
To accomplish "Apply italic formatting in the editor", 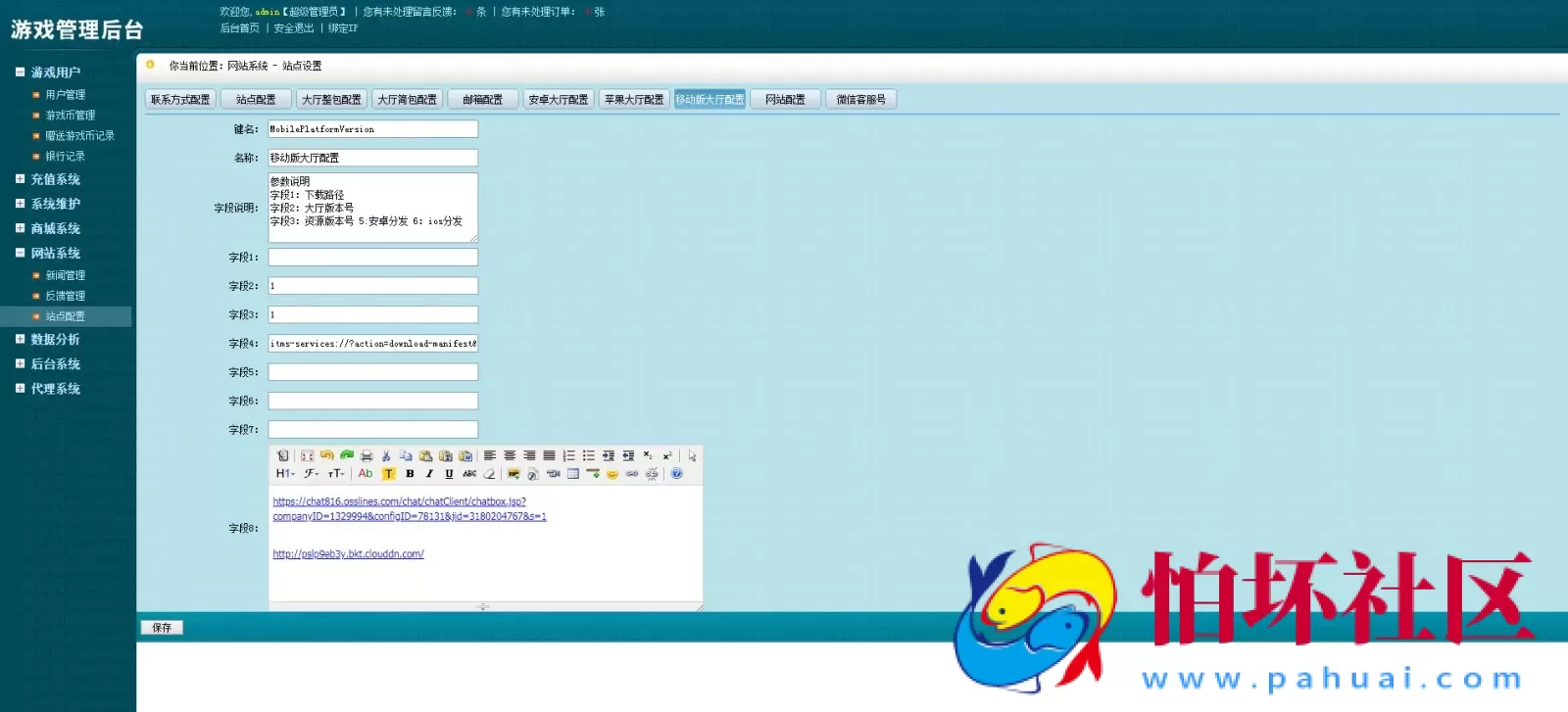I will click(x=429, y=474).
